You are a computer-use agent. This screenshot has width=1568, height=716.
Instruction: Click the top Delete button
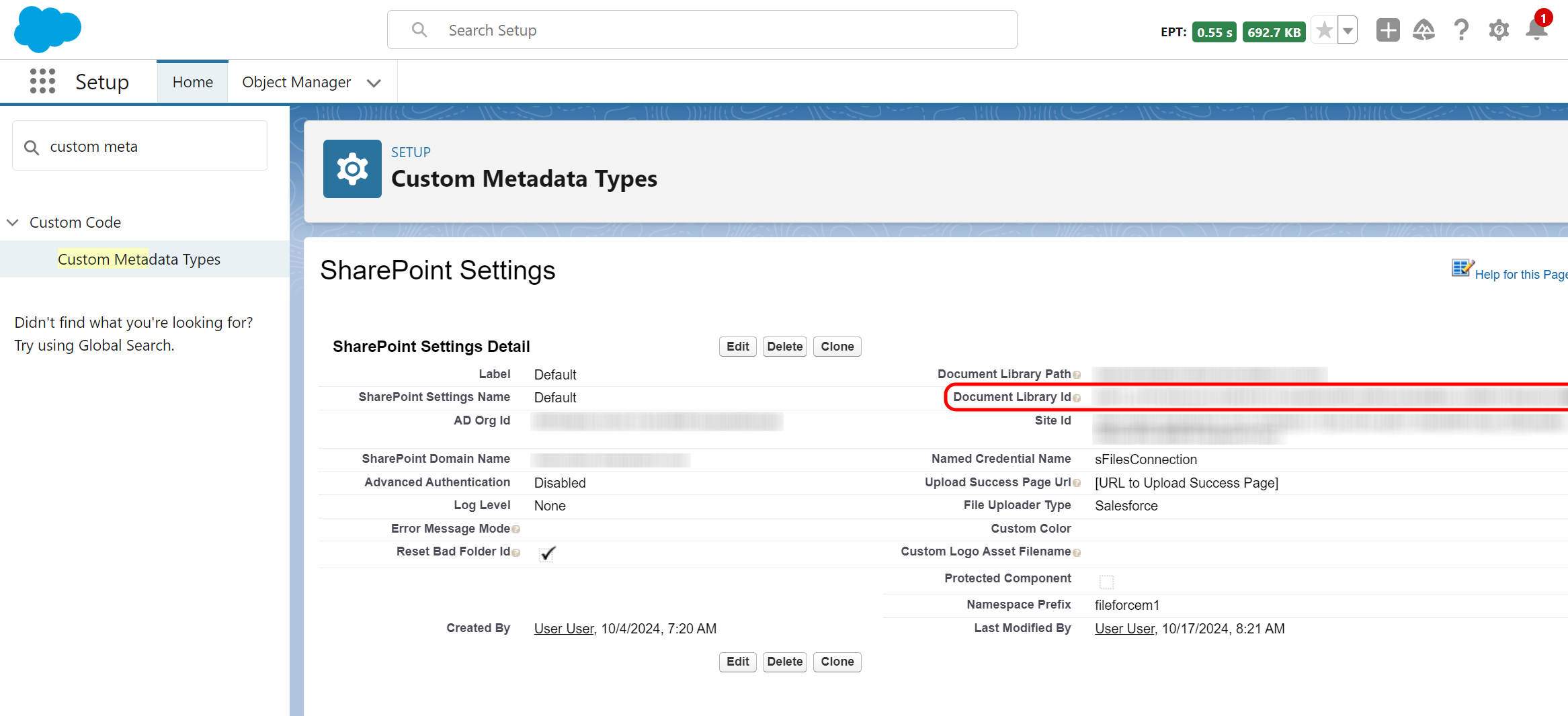(x=785, y=347)
